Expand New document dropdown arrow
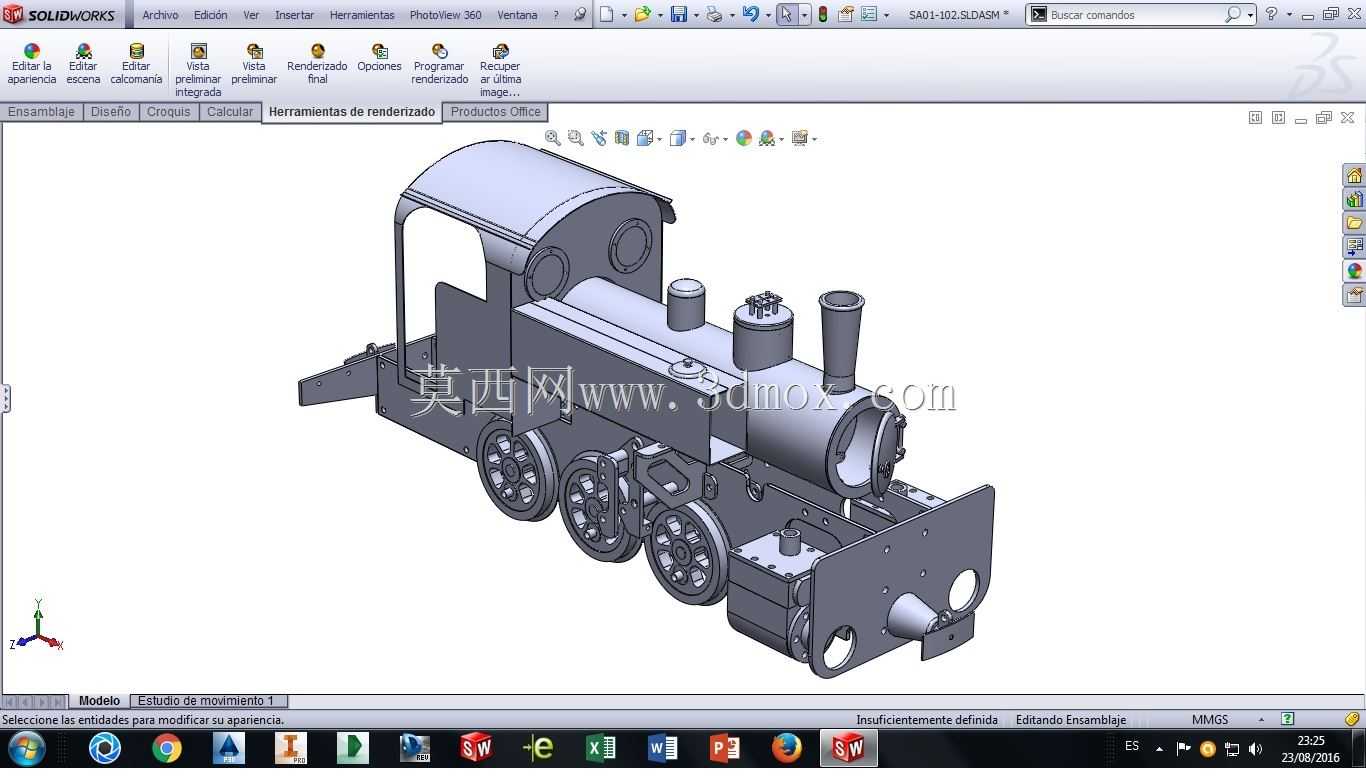This screenshot has height=784, width=1366. pyautogui.click(x=624, y=15)
